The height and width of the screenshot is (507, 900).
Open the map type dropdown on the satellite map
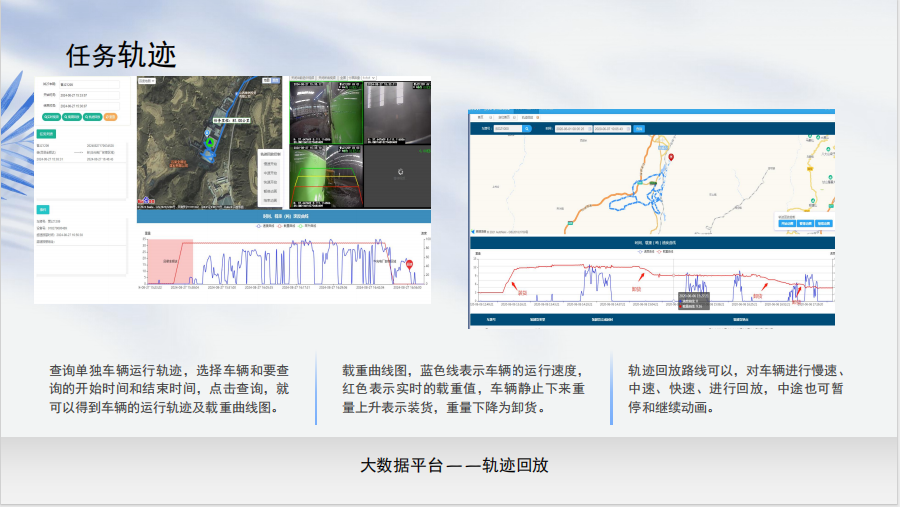tap(146, 80)
